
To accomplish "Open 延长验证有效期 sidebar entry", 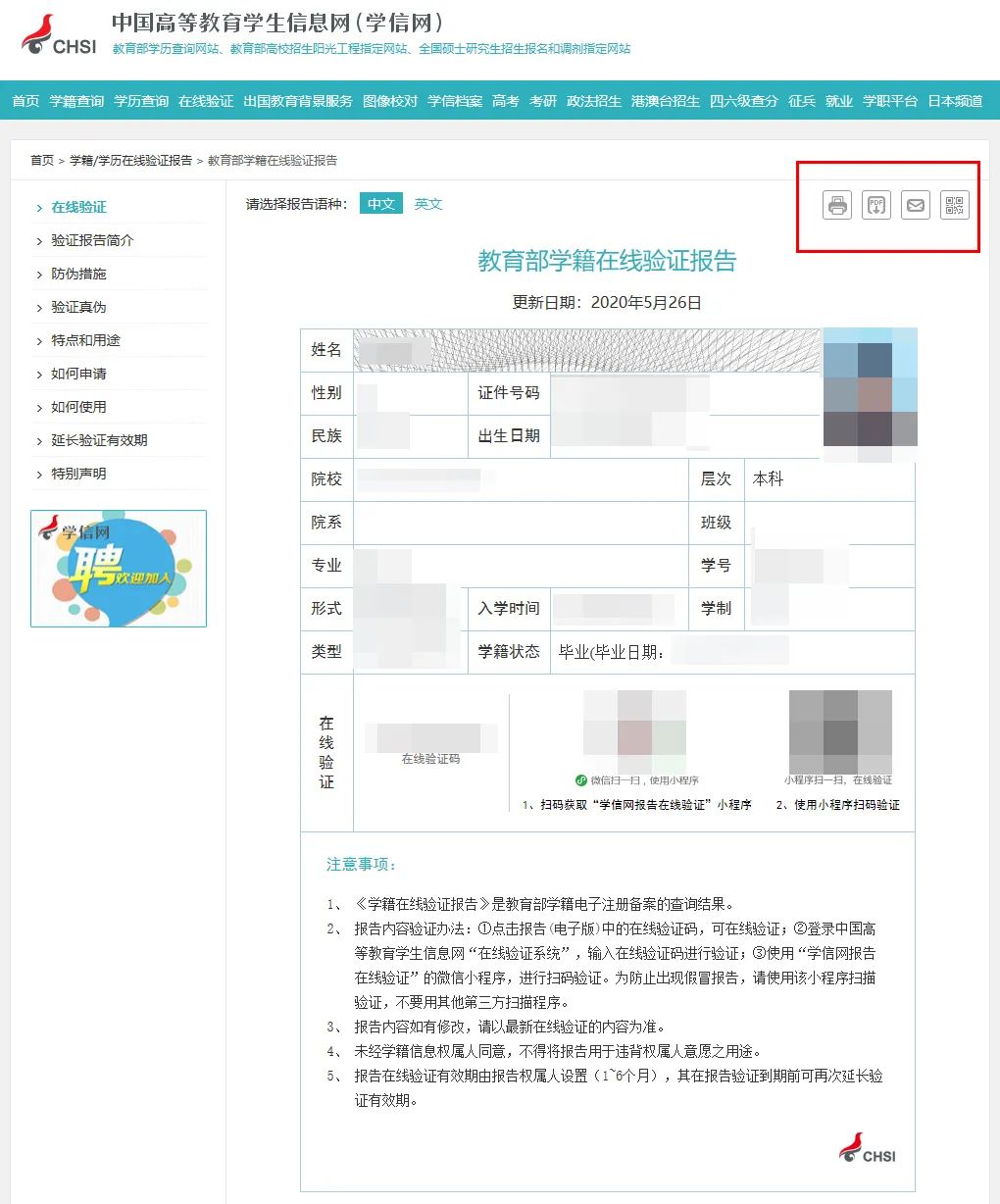I will (x=99, y=440).
